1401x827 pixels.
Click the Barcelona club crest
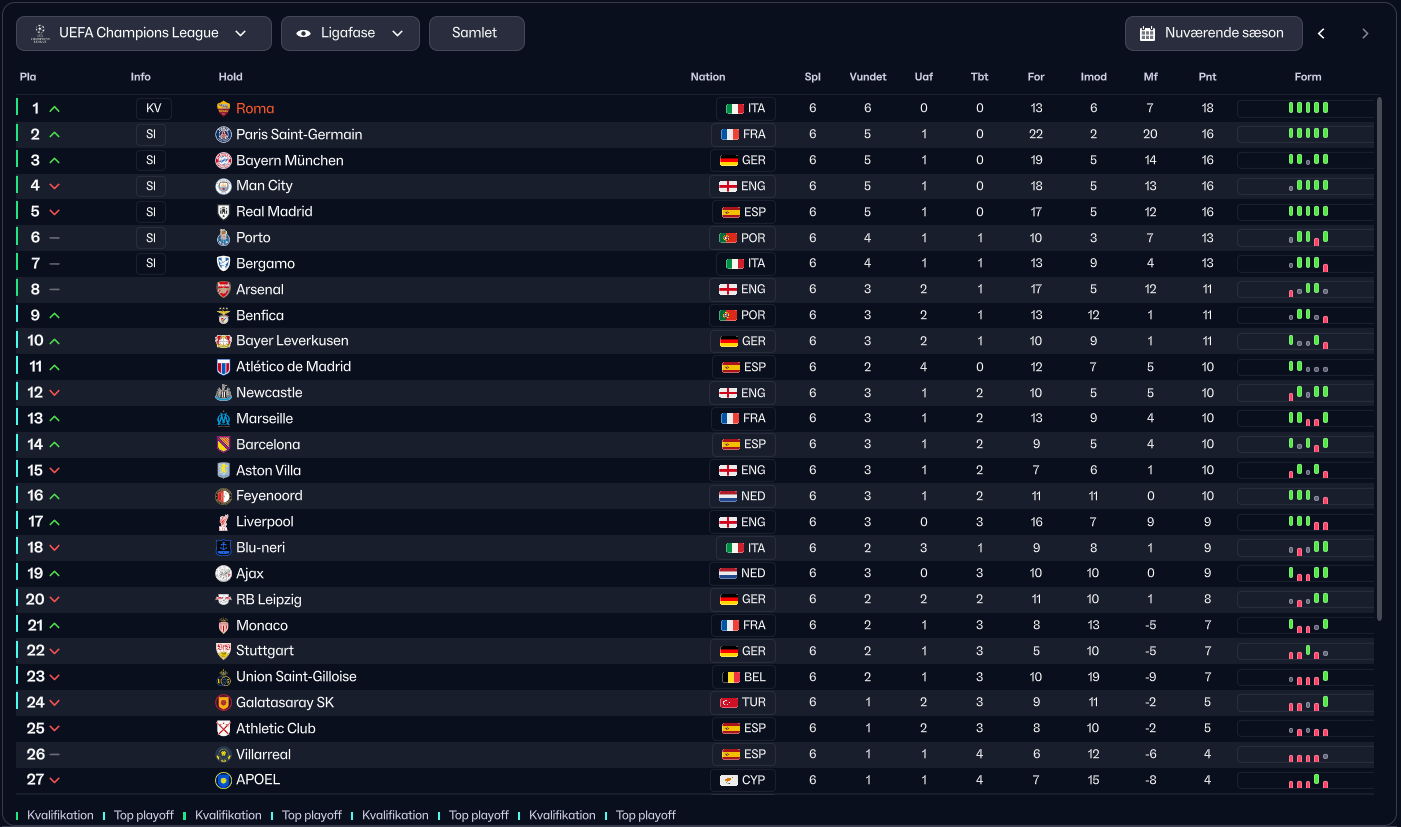(x=224, y=444)
